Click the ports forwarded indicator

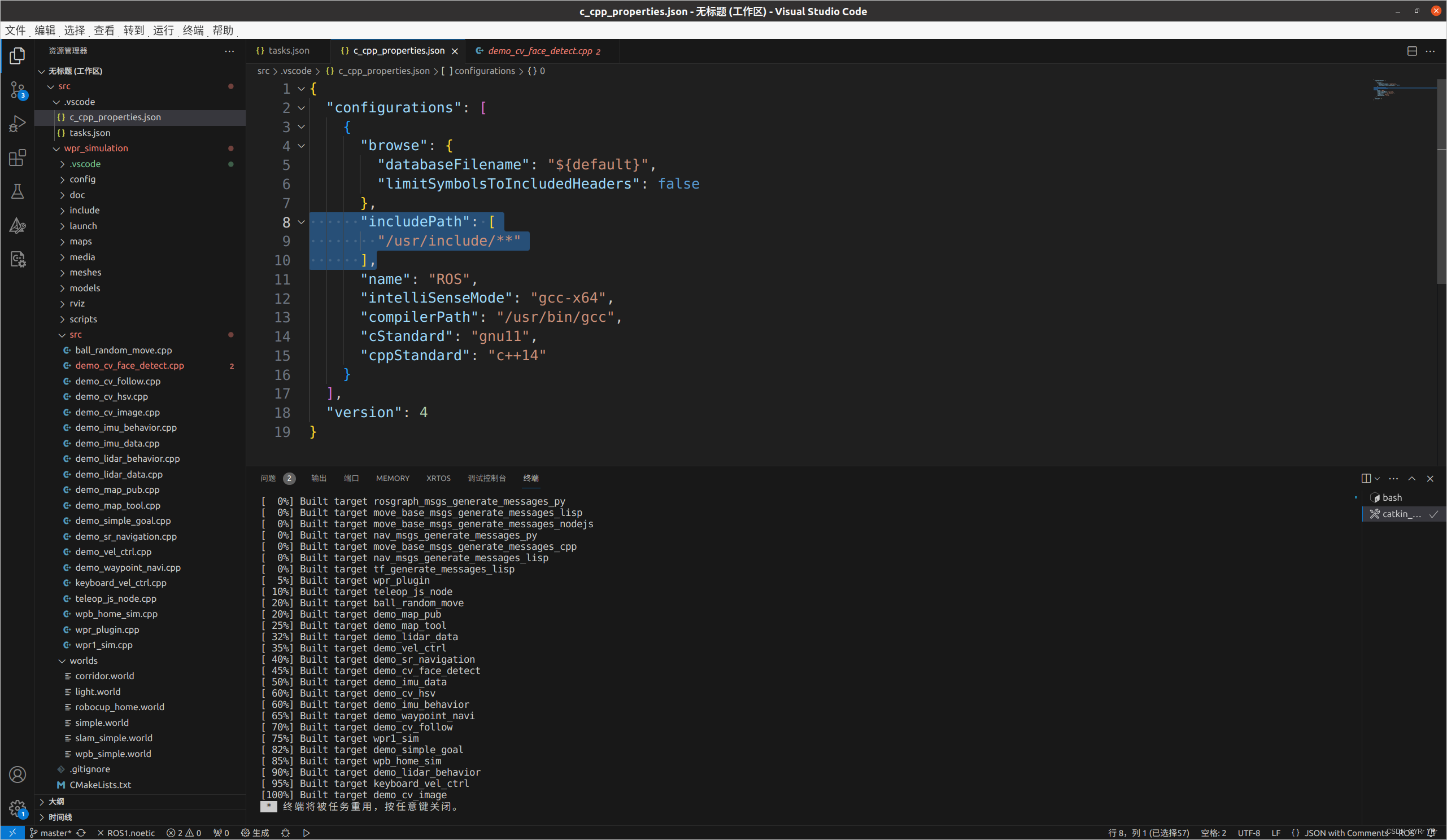coord(221,833)
